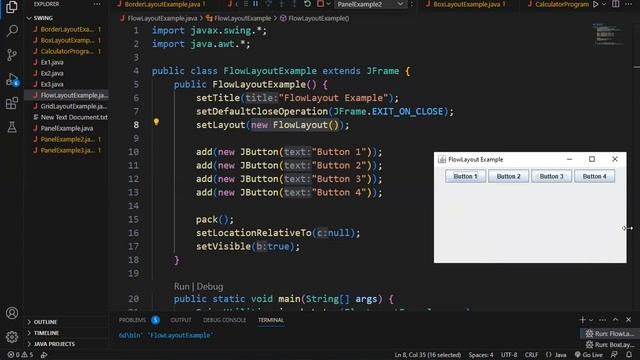Viewport: 640px width, 360px height.
Task: Open the Accounts menu icon
Action: (x=12, y=313)
